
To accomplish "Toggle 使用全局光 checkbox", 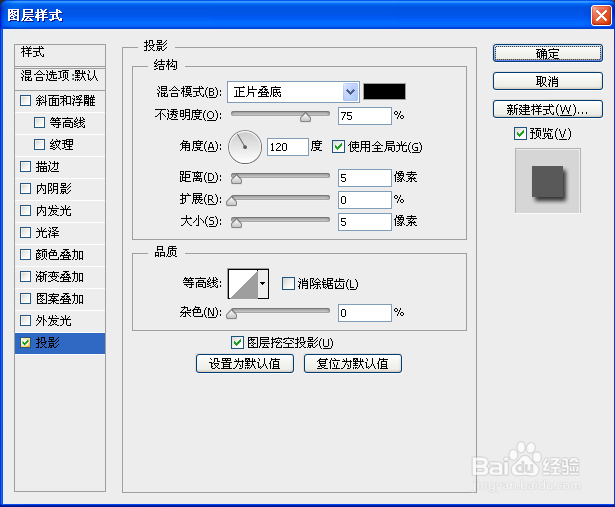I will point(338,147).
